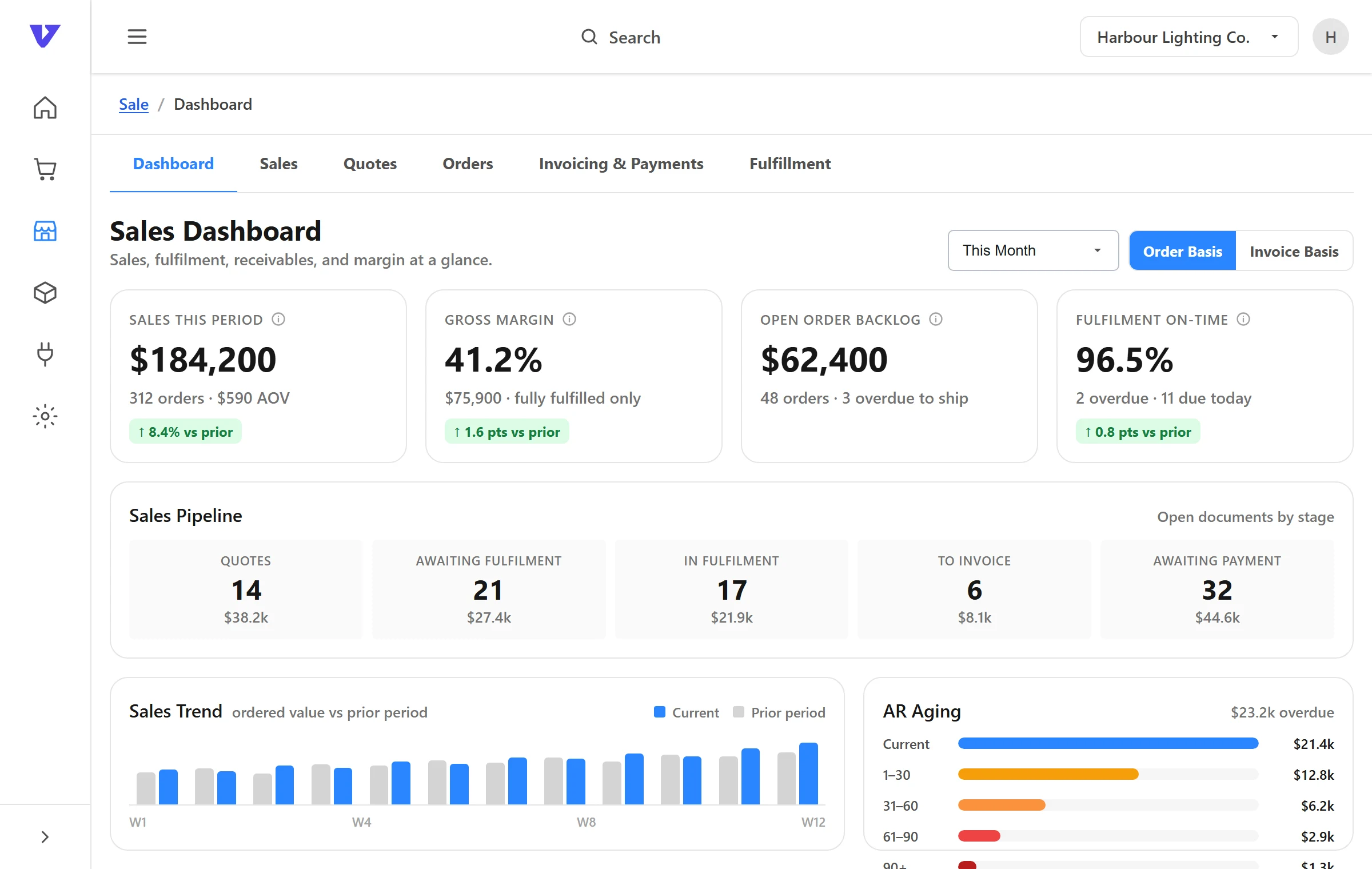The height and width of the screenshot is (869, 1372).
Task: Switch to the Quotes tab
Action: point(370,164)
